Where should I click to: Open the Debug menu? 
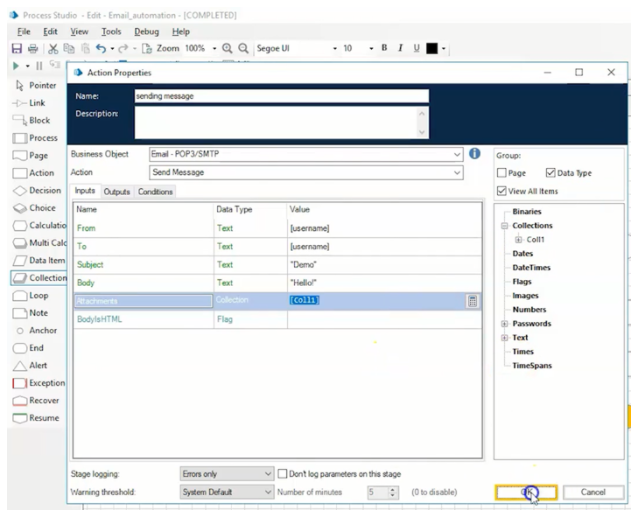146,32
